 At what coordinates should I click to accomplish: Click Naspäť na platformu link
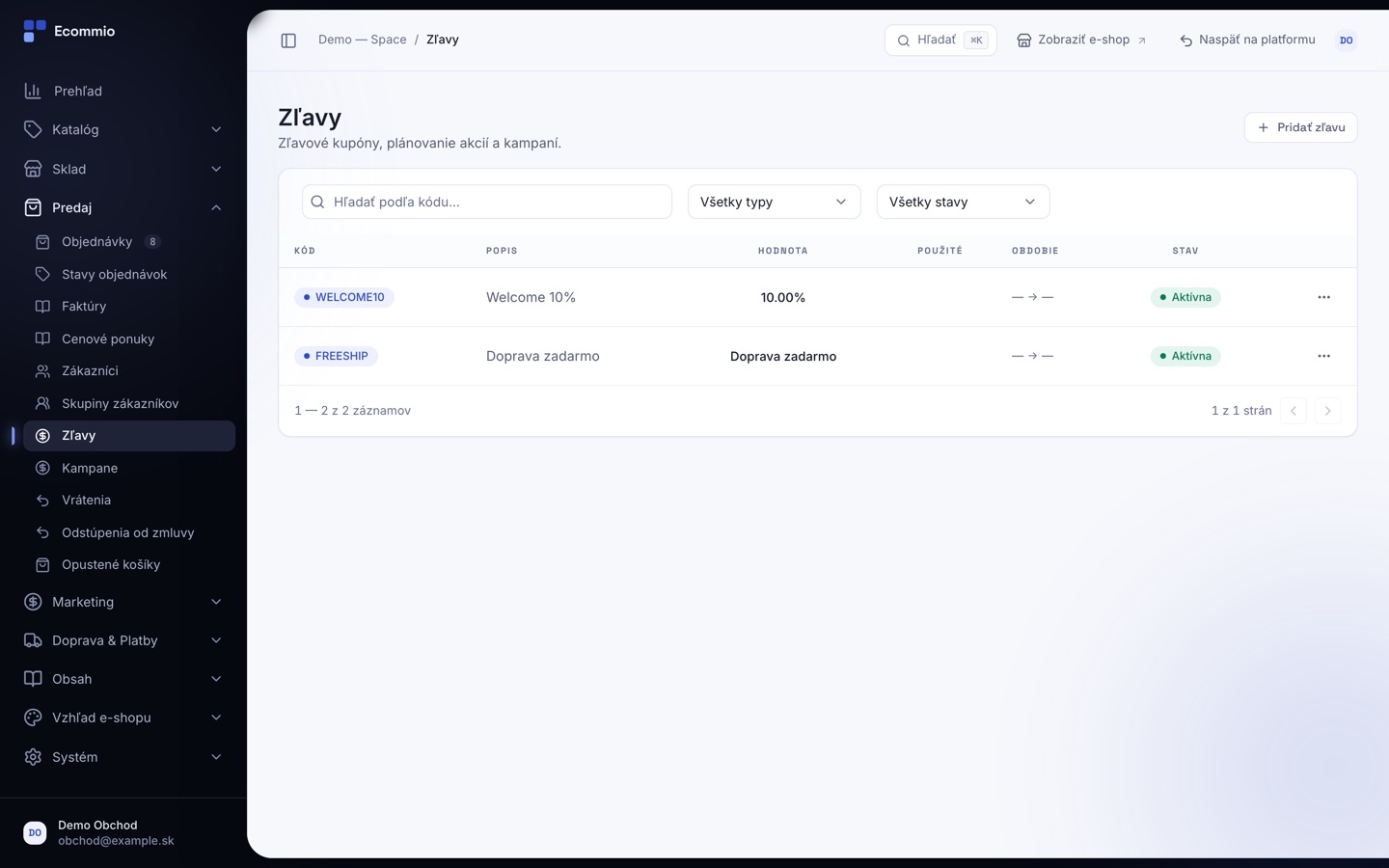pyautogui.click(x=1247, y=41)
